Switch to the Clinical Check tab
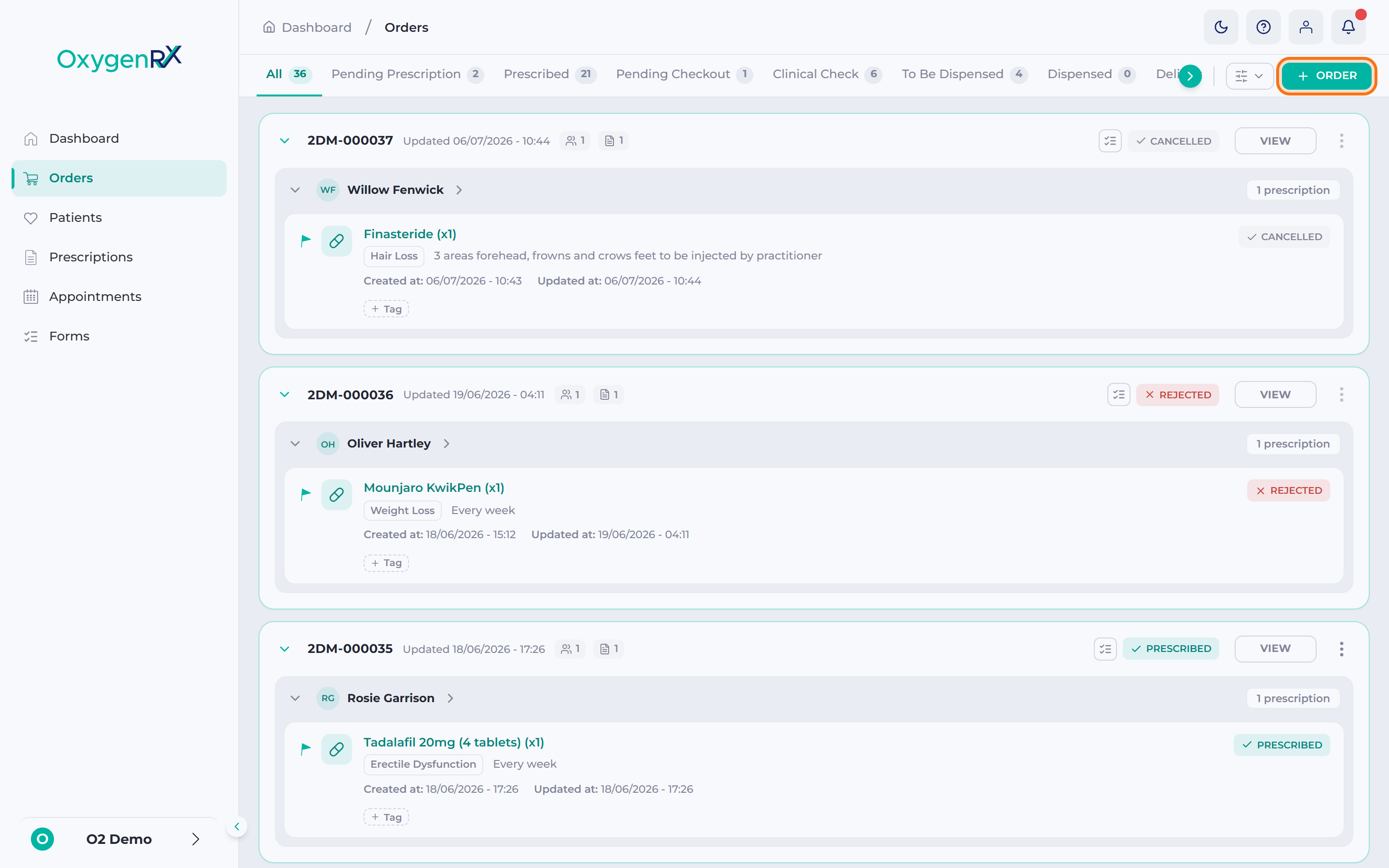This screenshot has width=1389, height=868. (x=827, y=74)
